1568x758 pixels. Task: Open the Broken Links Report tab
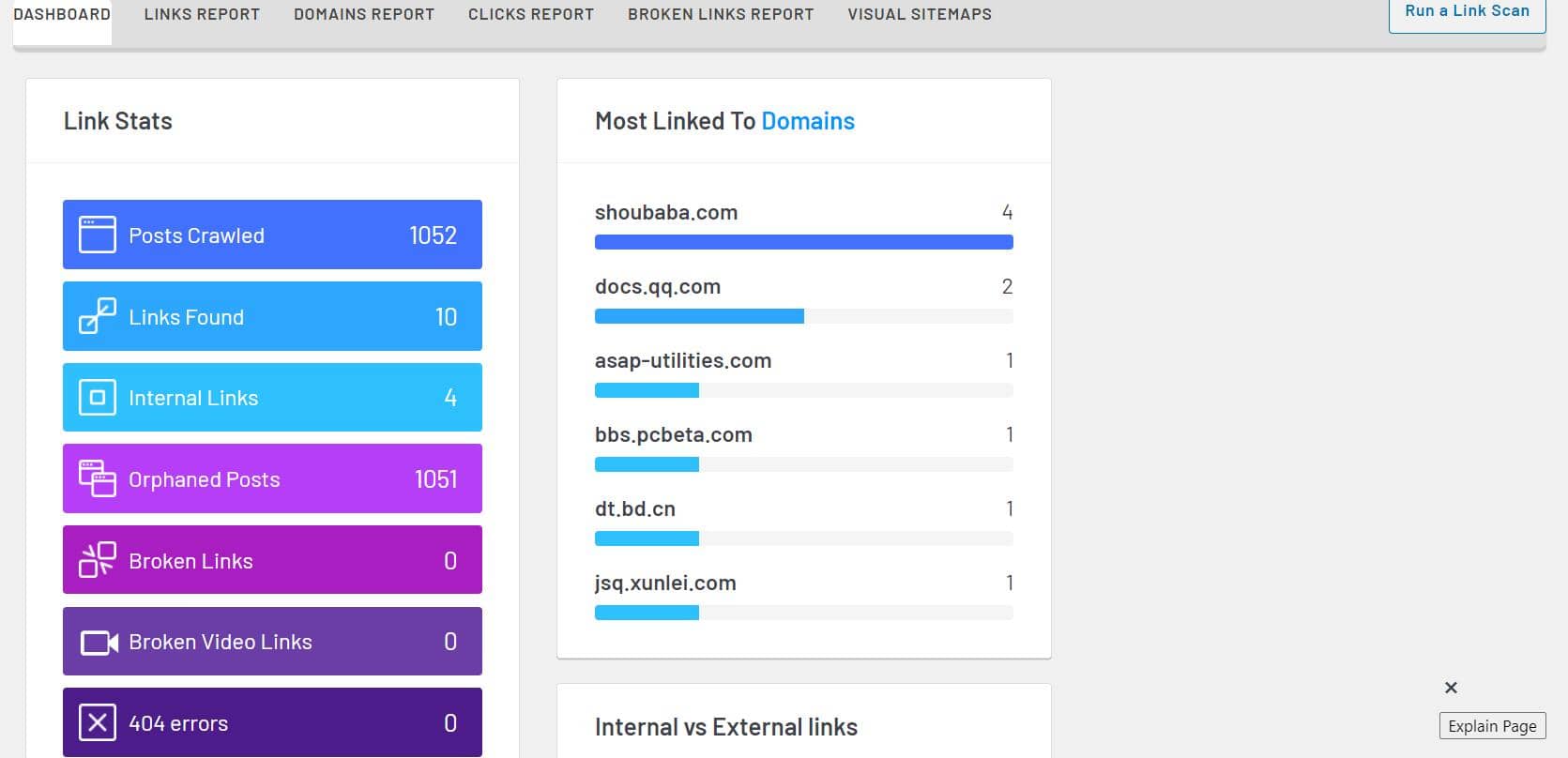721,15
